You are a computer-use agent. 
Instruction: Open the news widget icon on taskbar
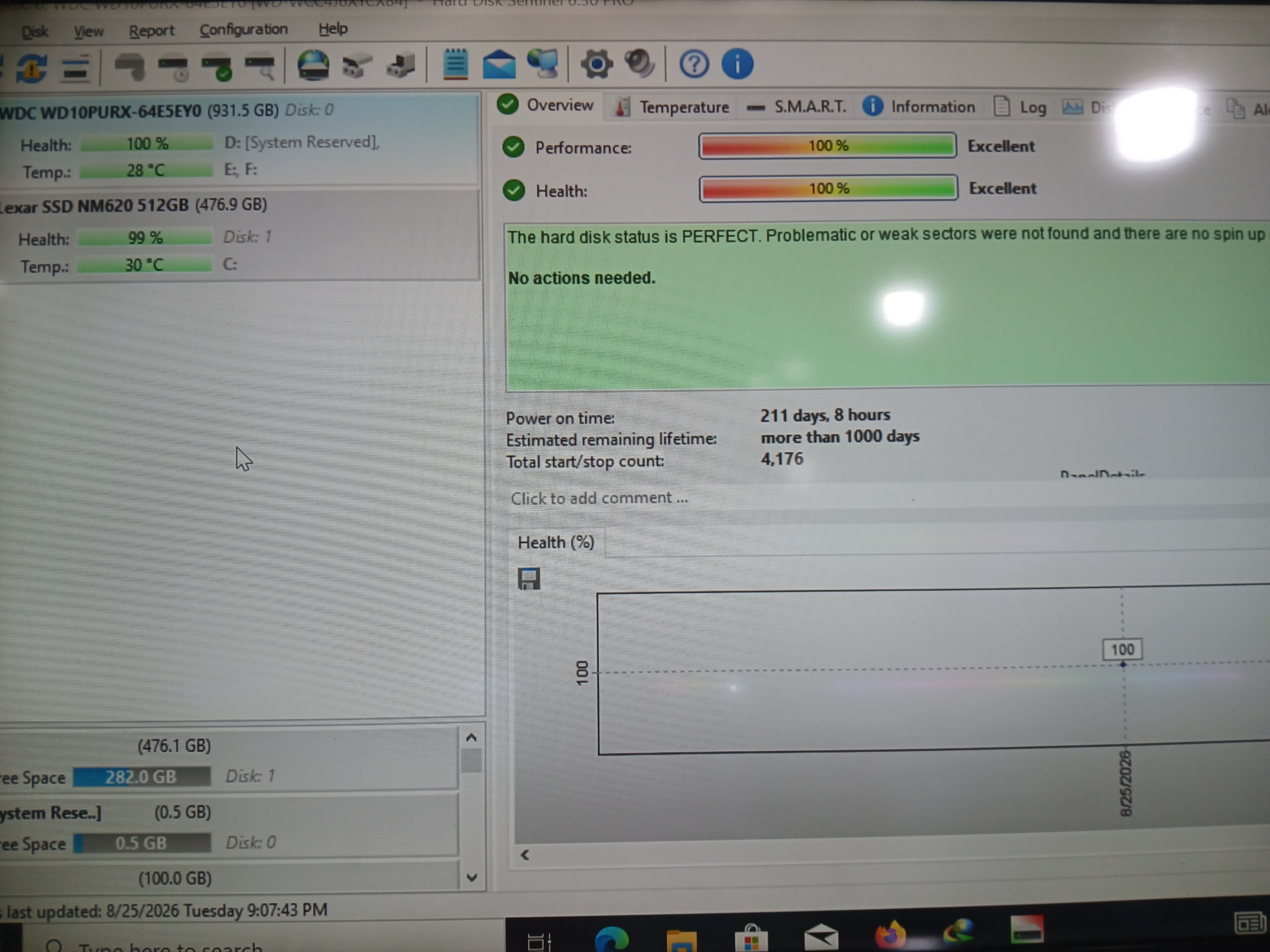1250,924
